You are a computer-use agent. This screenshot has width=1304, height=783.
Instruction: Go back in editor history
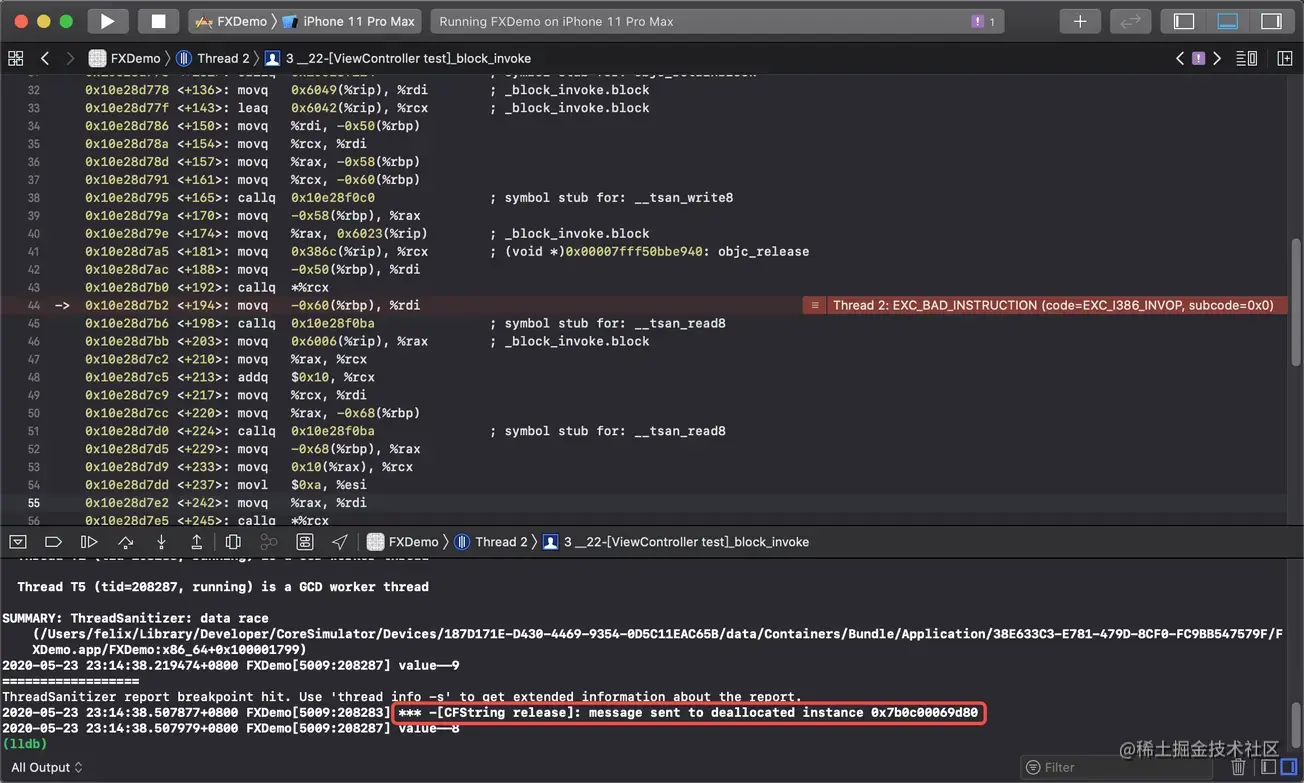coord(45,58)
